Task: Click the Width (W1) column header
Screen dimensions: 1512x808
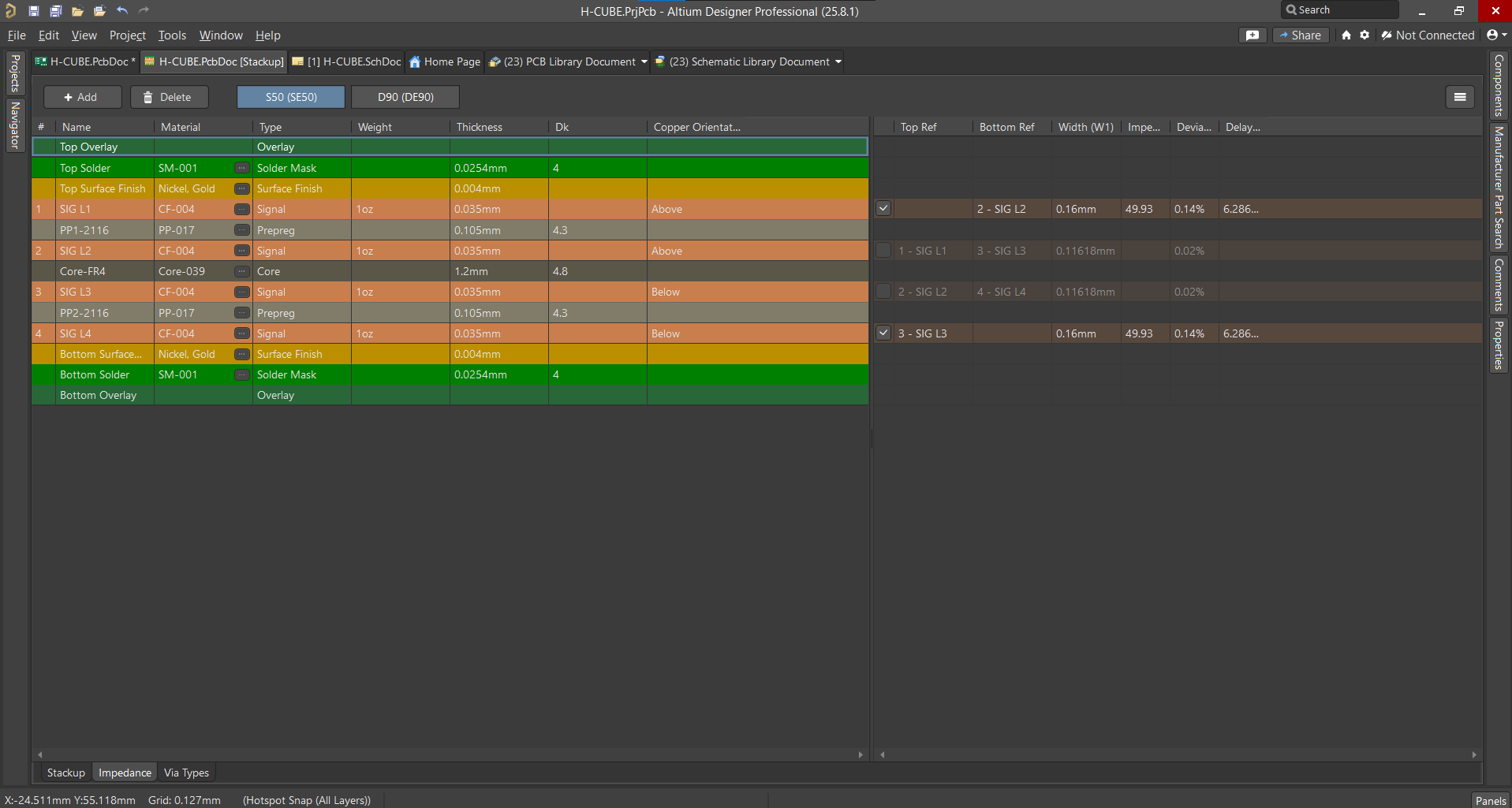Action: (x=1086, y=127)
